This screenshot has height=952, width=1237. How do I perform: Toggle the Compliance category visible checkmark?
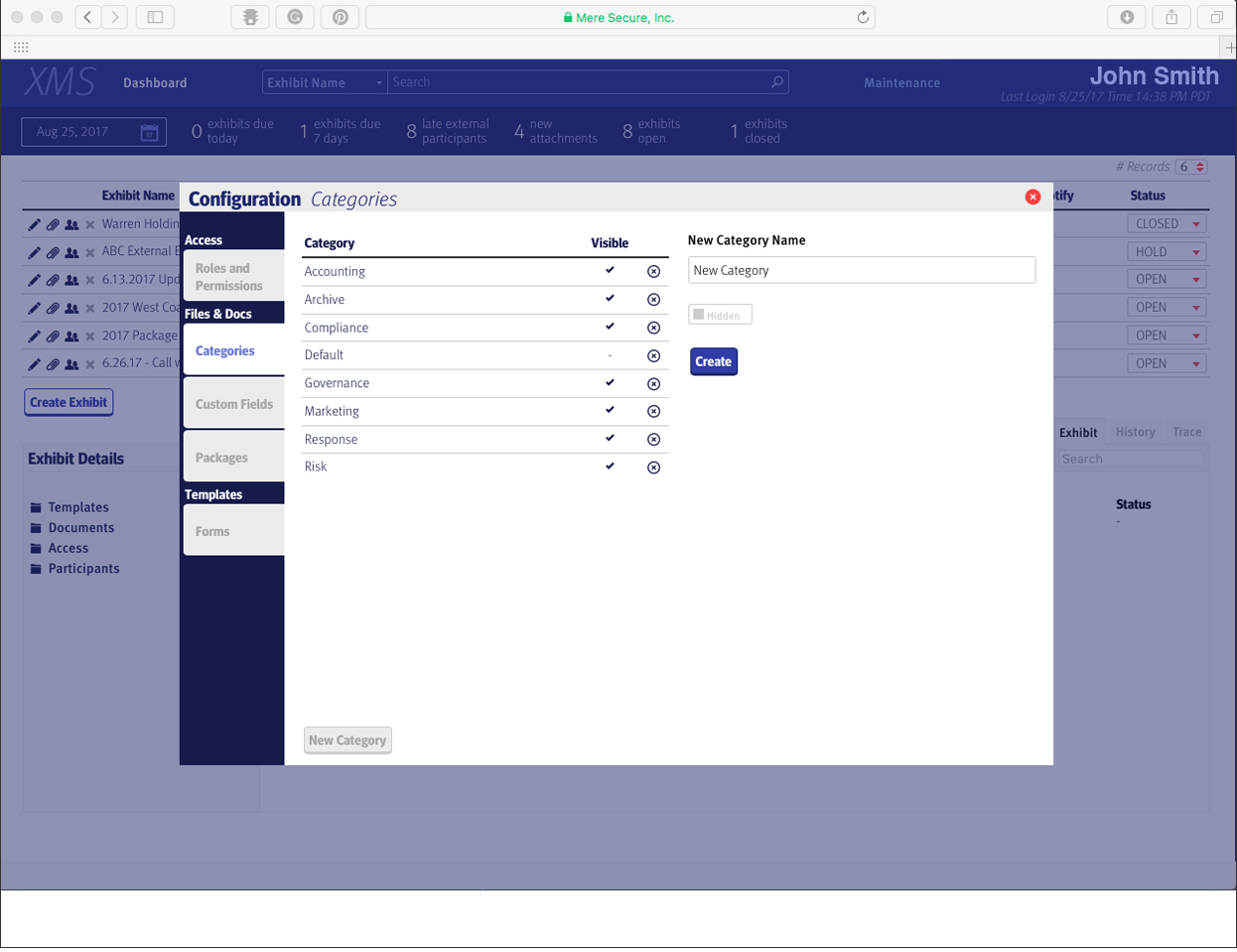click(x=608, y=327)
